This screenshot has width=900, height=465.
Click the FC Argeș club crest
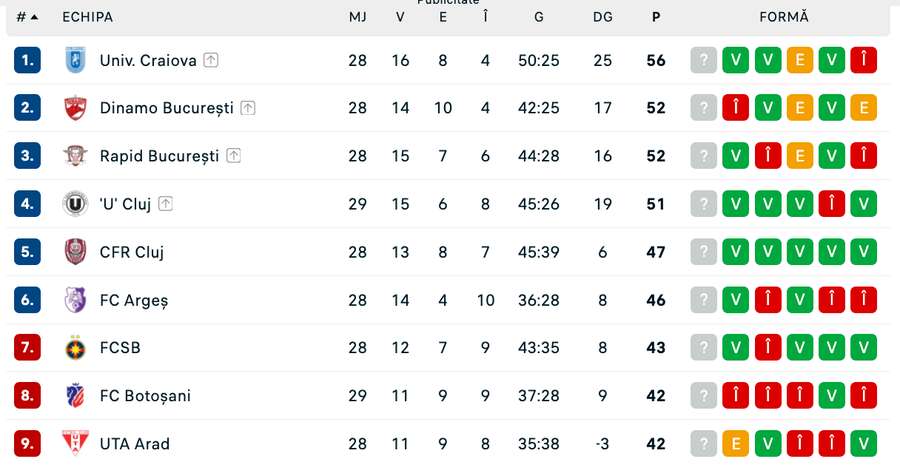[x=75, y=300]
